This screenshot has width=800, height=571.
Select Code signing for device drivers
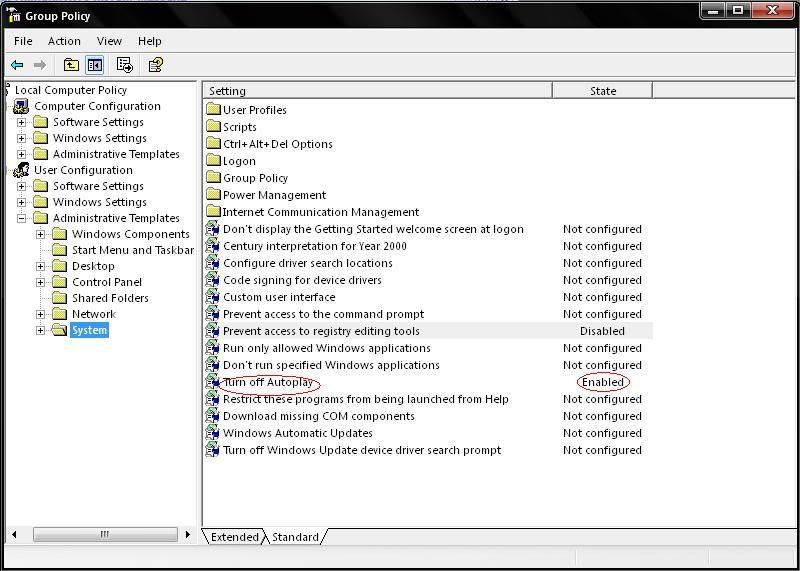click(x=302, y=280)
